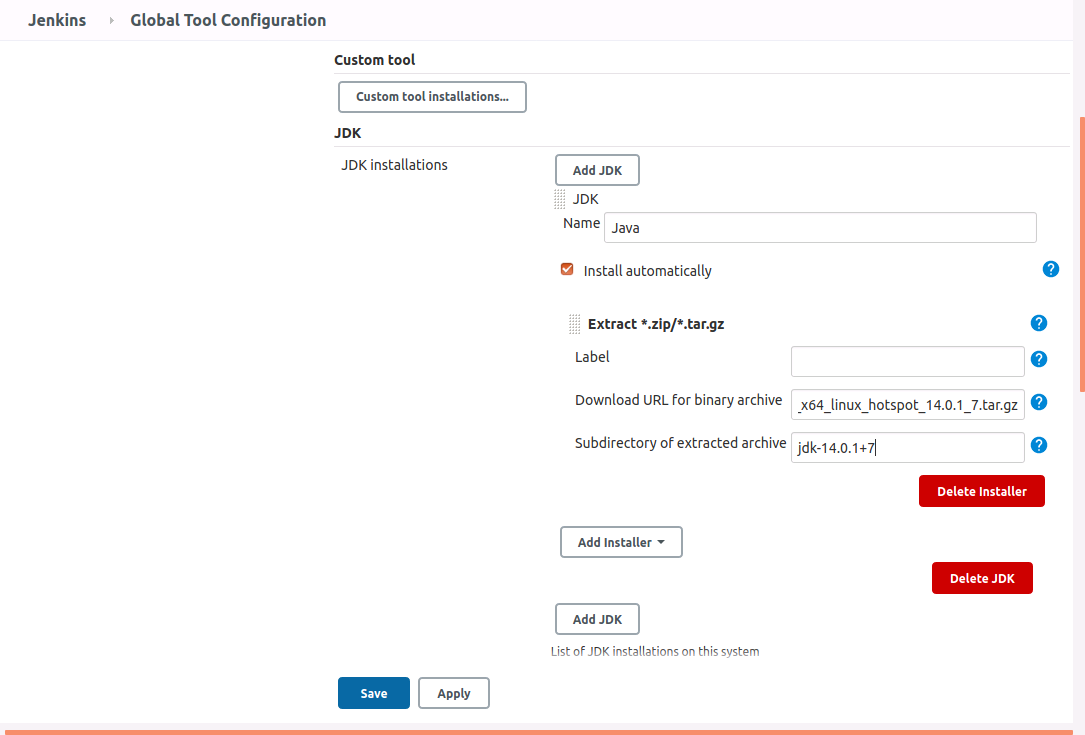Show help for Download URL field
Image resolution: width=1085 pixels, height=735 pixels.
click(x=1038, y=402)
